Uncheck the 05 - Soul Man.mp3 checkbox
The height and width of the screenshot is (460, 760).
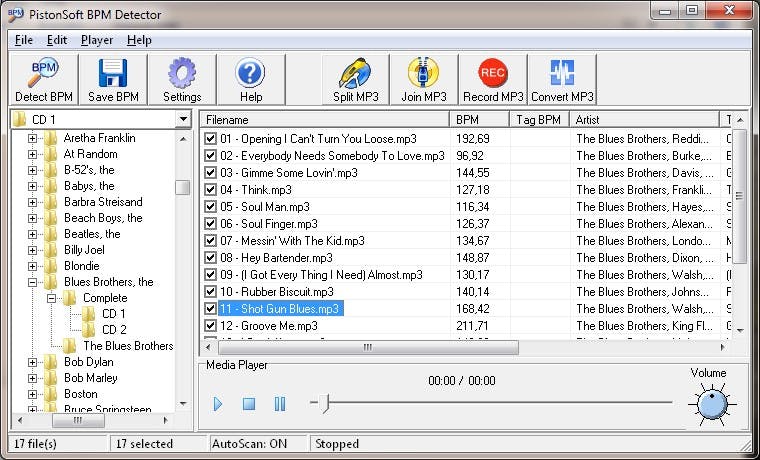[210, 206]
